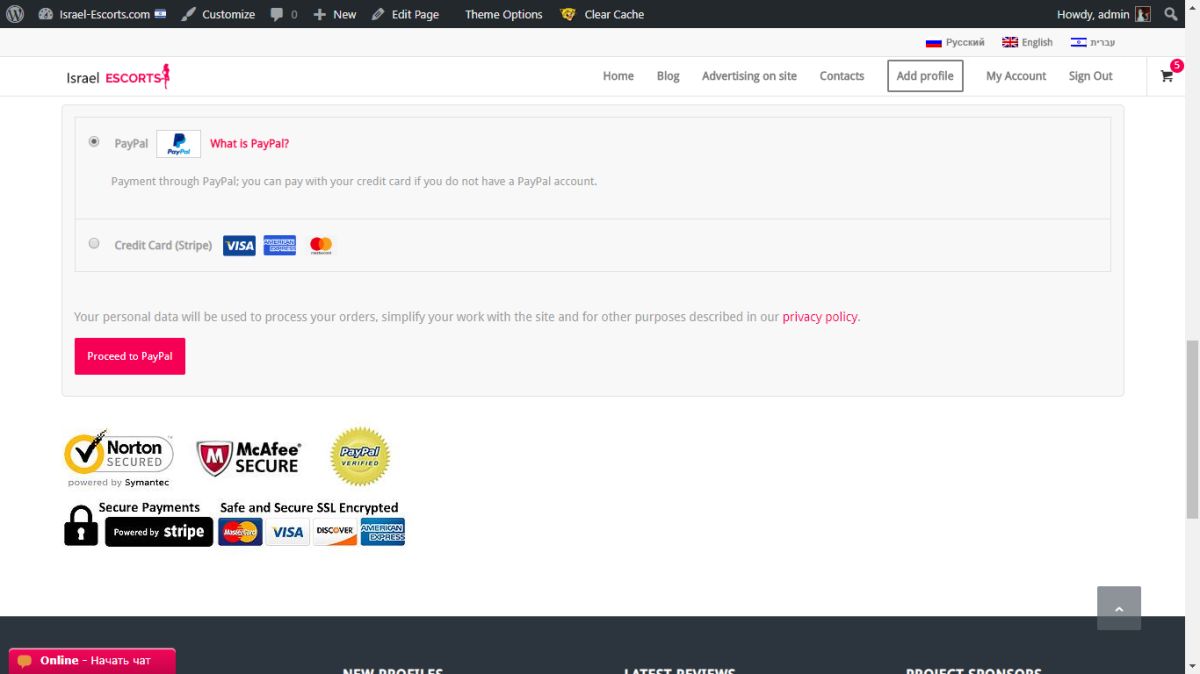Image resolution: width=1200 pixels, height=674 pixels.
Task: Click the Mastercard icon in Stripe option
Action: click(x=321, y=245)
